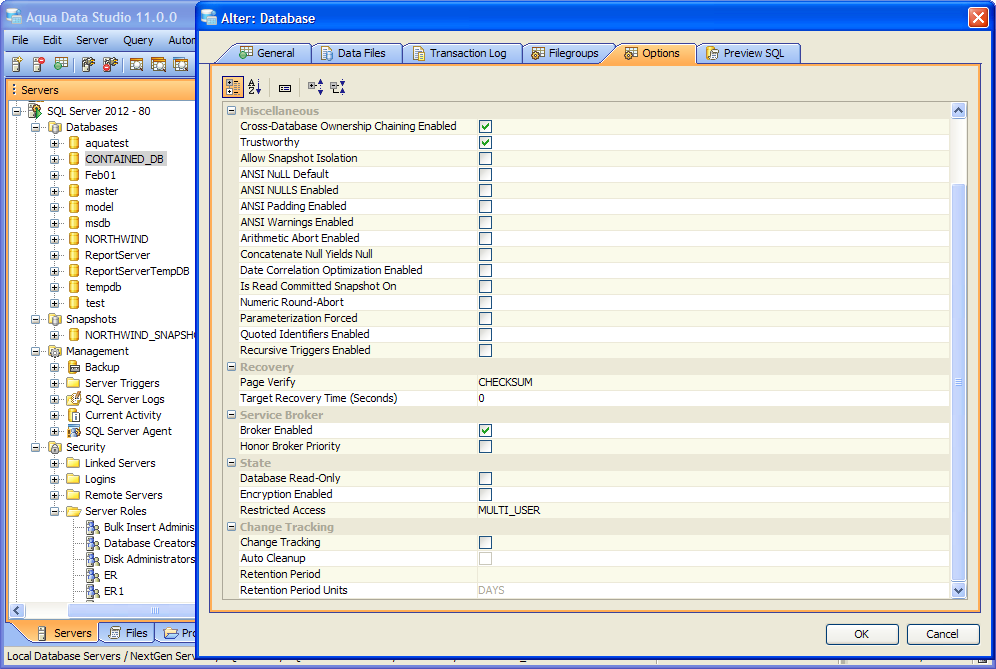Screen dimensions: 996x669
Task: Open the Preview SQL tab
Action: click(x=746, y=53)
